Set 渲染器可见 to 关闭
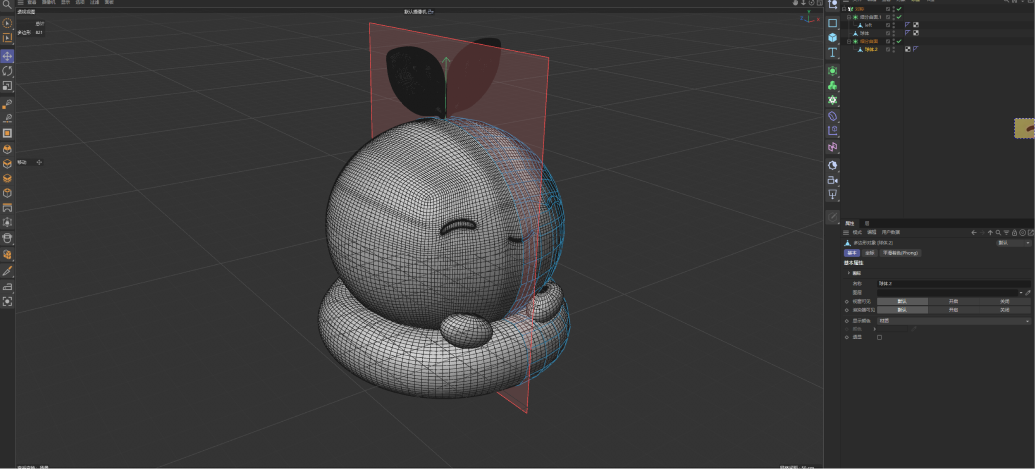1035x469 pixels. [1005, 310]
